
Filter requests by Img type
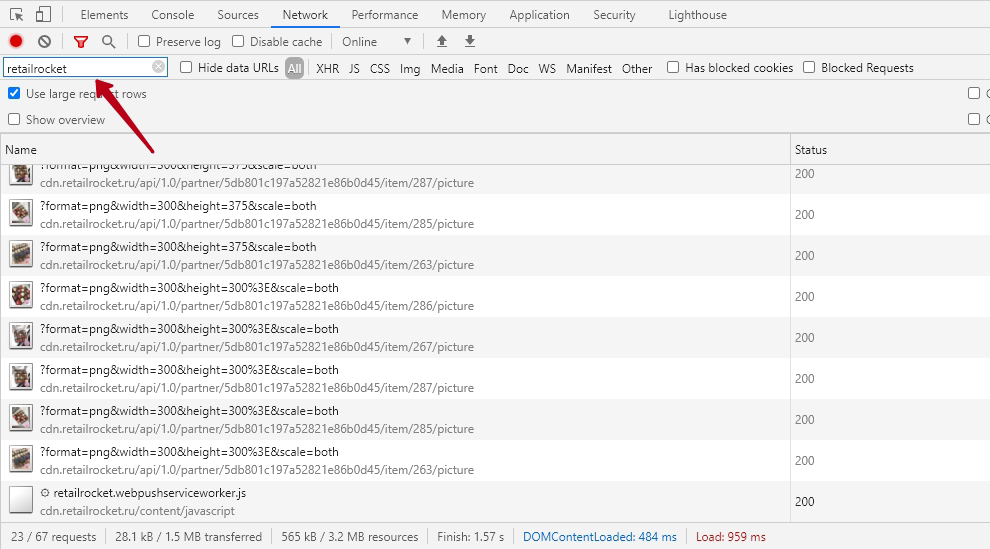[x=410, y=68]
